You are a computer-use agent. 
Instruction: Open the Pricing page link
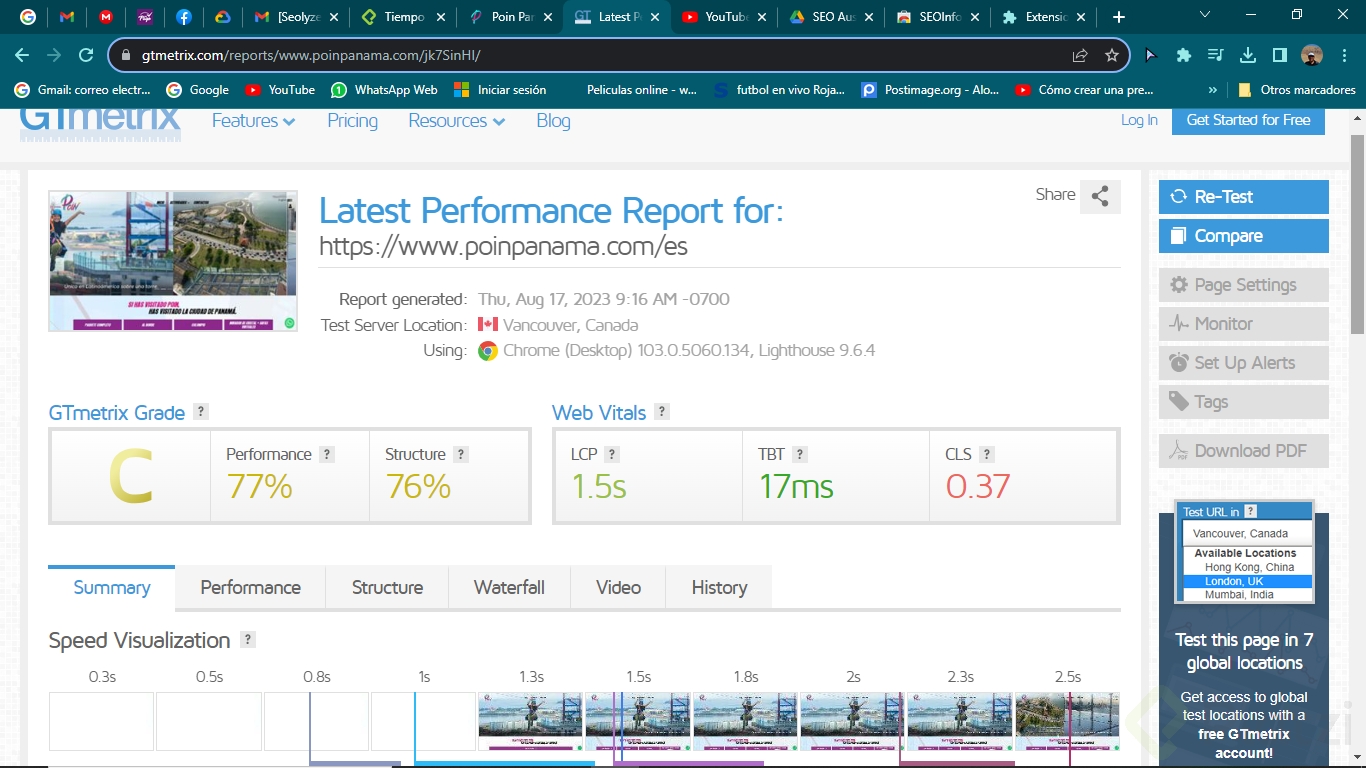click(352, 121)
